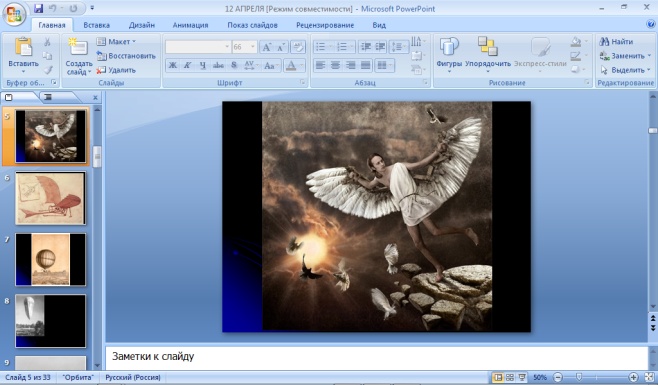Open the Дизайн ribbon tab

[x=142, y=25]
